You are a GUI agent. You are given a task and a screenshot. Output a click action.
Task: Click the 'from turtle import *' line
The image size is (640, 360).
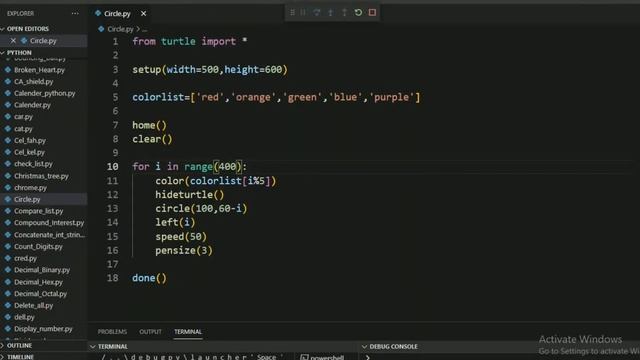(189, 41)
